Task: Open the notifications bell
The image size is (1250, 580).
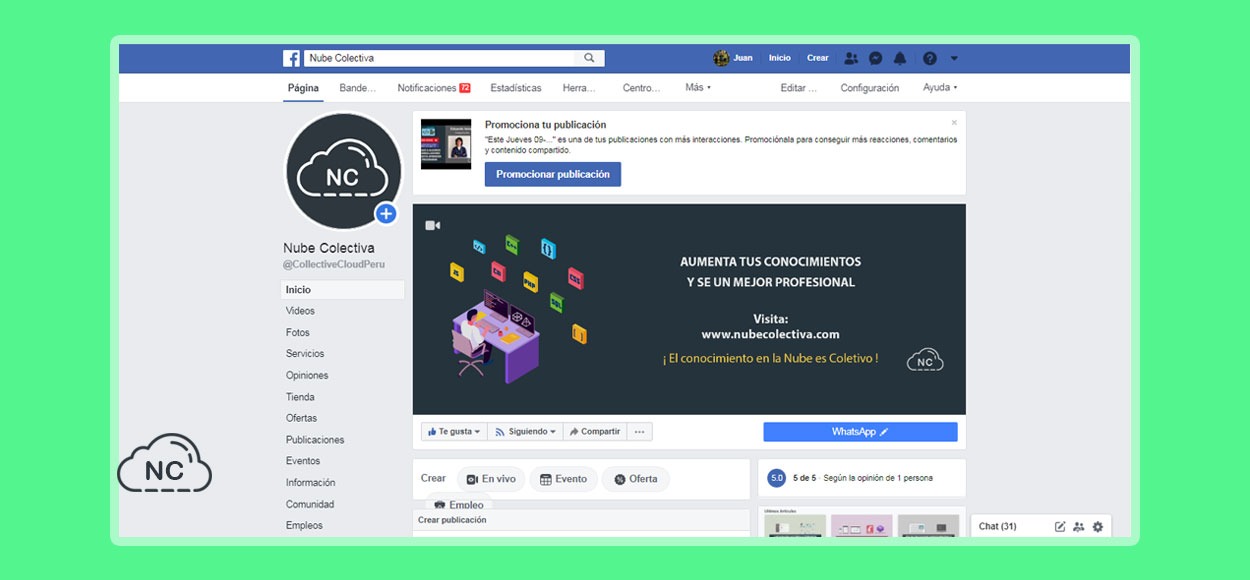Action: (x=900, y=58)
